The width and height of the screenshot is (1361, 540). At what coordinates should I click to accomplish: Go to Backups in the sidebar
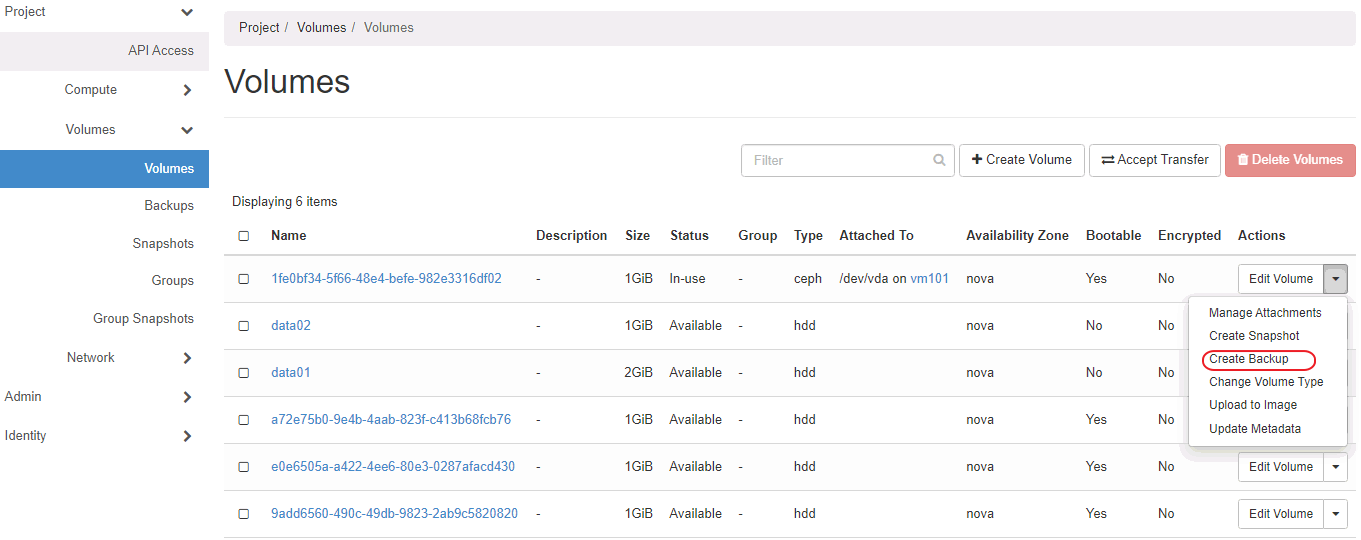pos(168,206)
